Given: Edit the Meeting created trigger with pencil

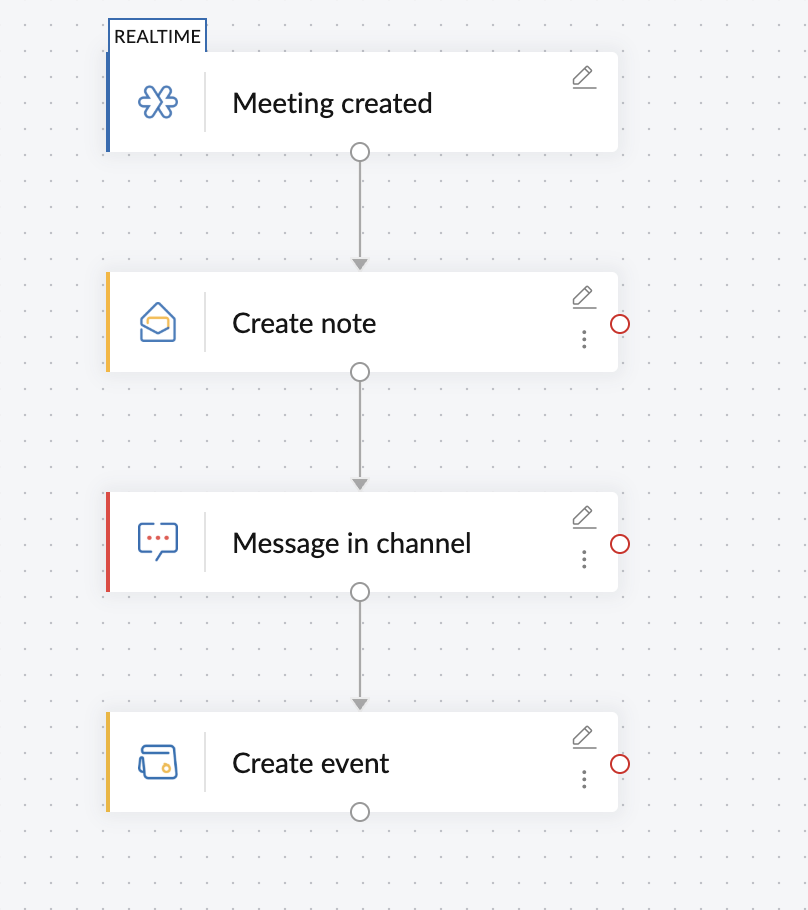Looking at the screenshot, I should click(x=584, y=77).
